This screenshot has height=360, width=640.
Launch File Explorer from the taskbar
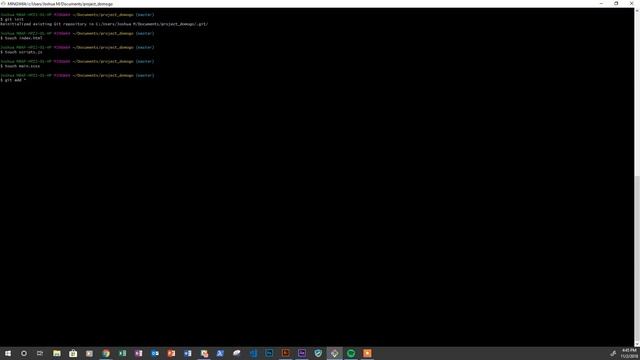coord(57,353)
